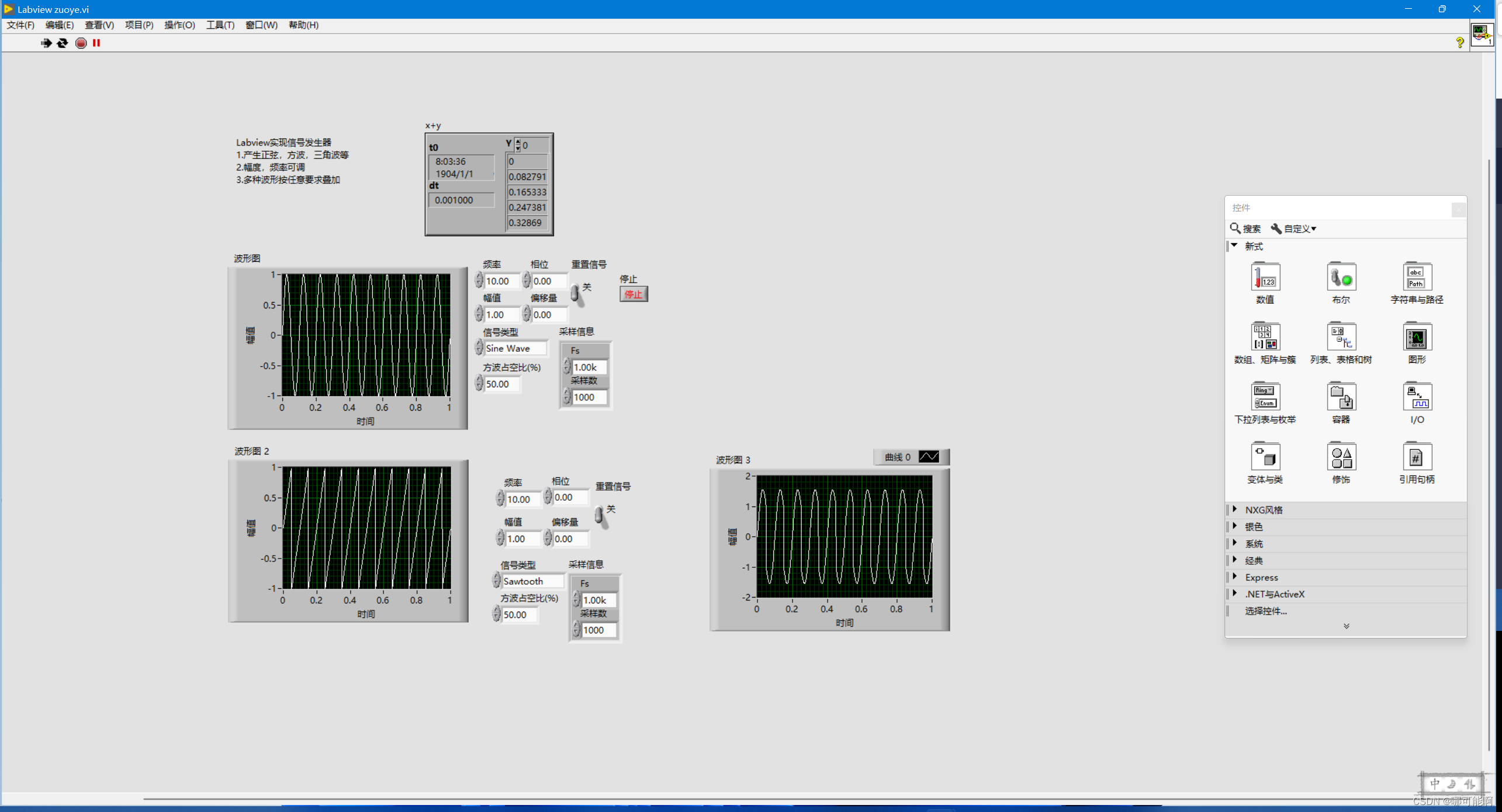The width and height of the screenshot is (1502, 812).
Task: Click the upper 方波占空比 field 50.00
Action: point(501,384)
